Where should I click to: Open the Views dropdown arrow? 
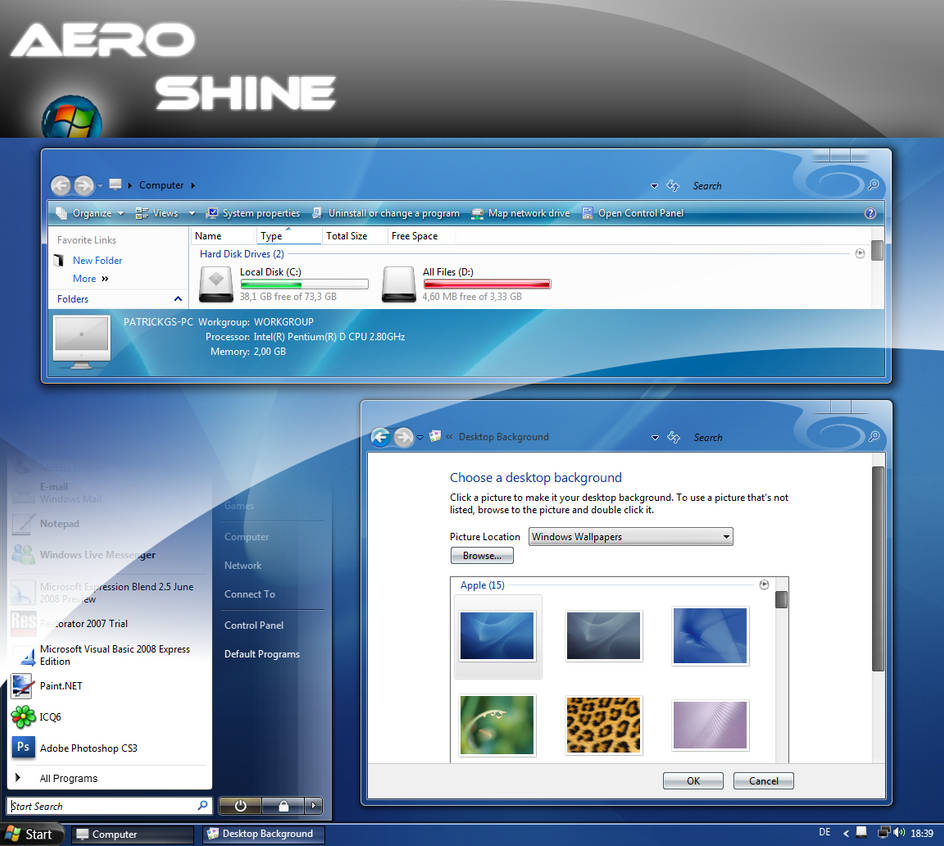(192, 213)
